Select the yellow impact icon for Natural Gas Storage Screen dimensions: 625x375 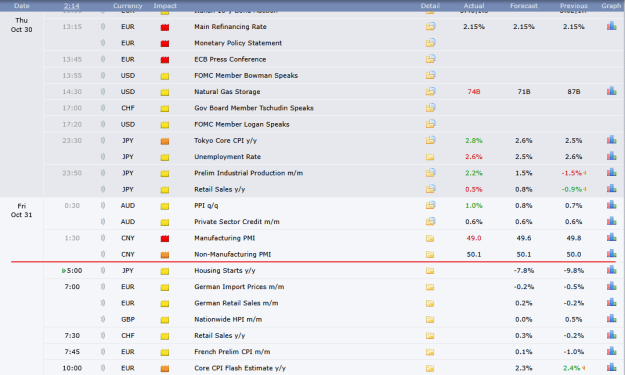pyautogui.click(x=165, y=92)
